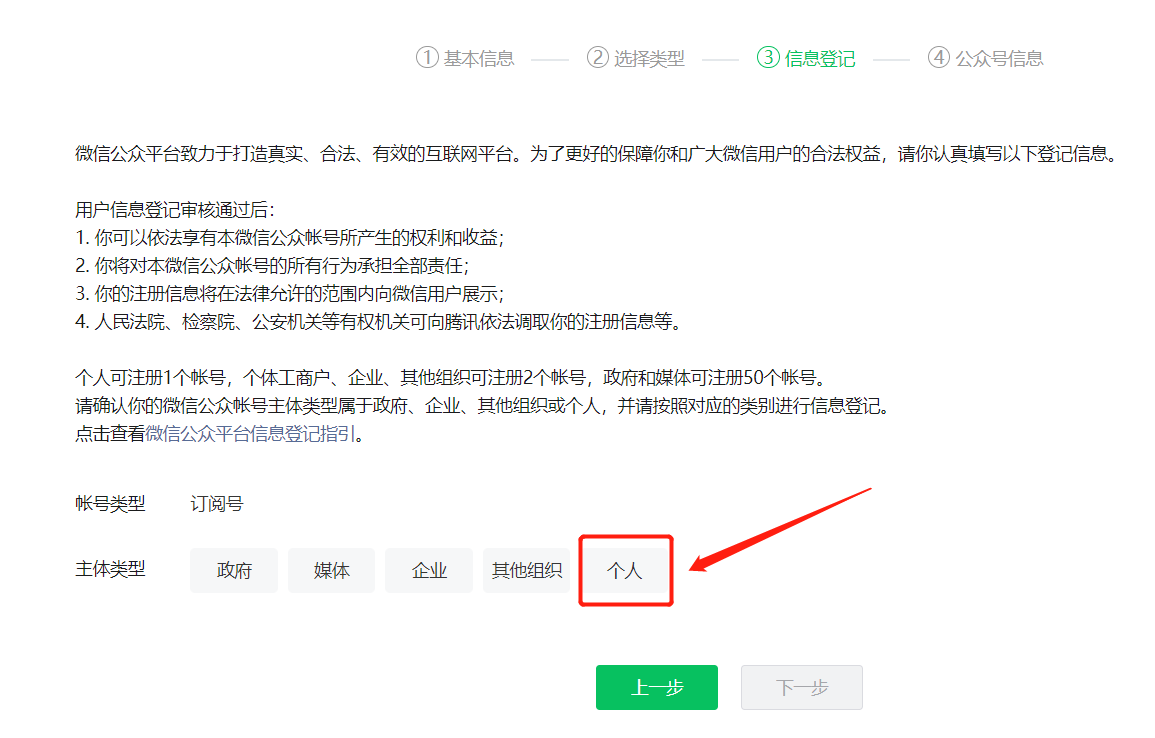The height and width of the screenshot is (738, 1155).
Task: Choose 媒体 as the subject type
Action: coord(331,570)
